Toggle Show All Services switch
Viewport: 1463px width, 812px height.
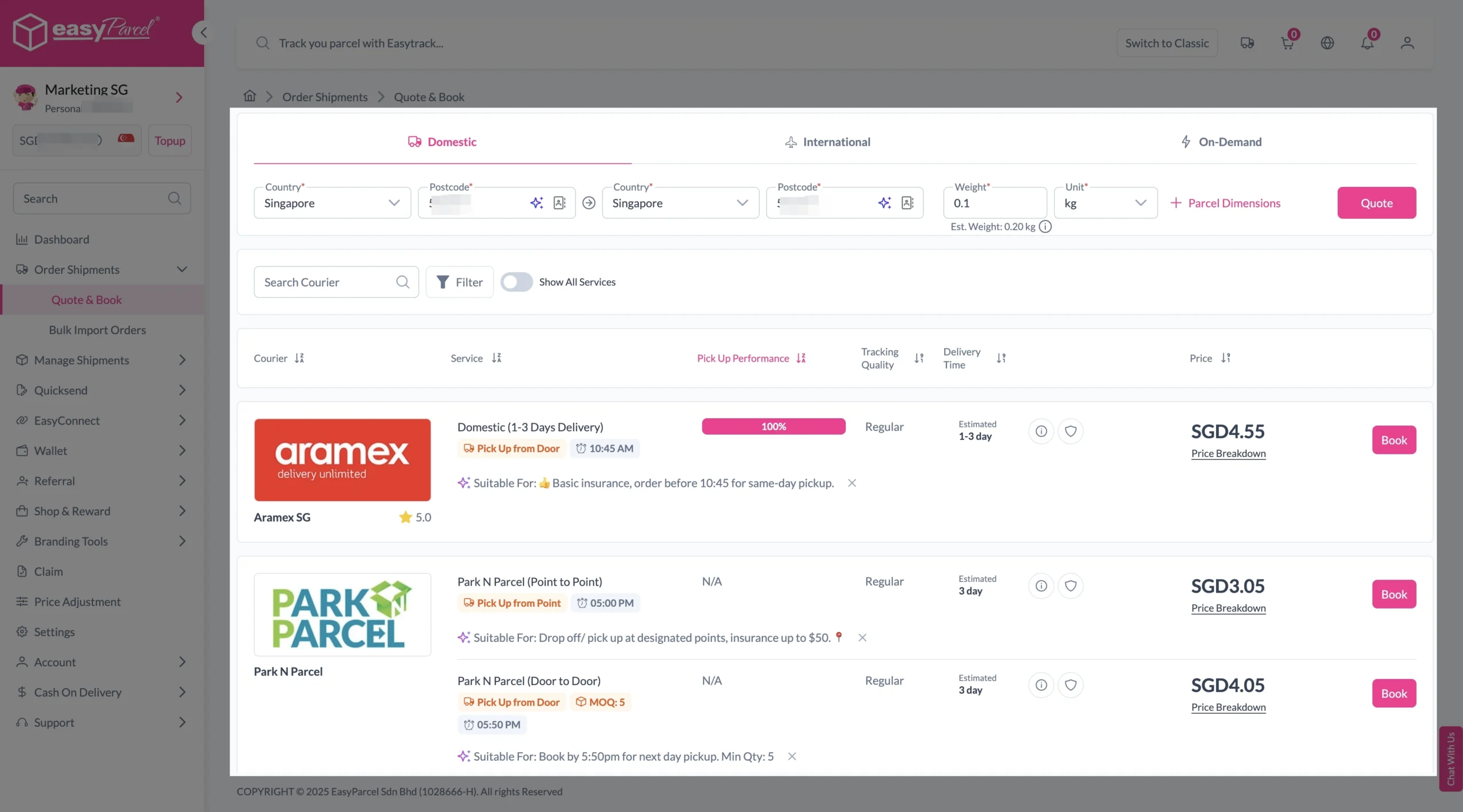pyautogui.click(x=516, y=282)
